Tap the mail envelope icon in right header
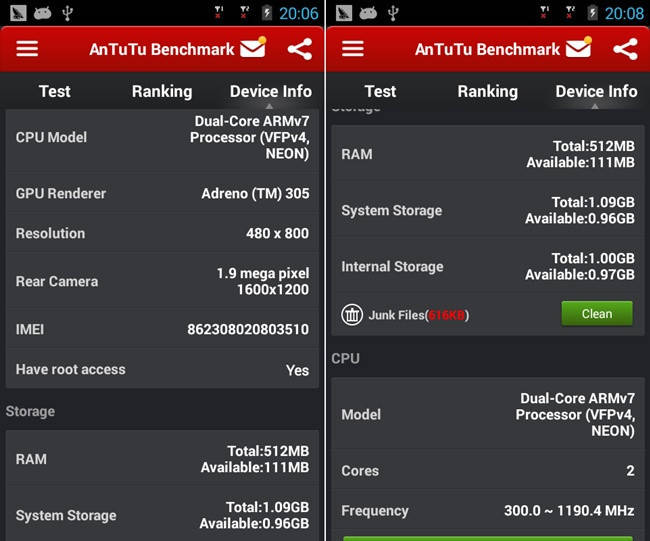 (x=579, y=47)
